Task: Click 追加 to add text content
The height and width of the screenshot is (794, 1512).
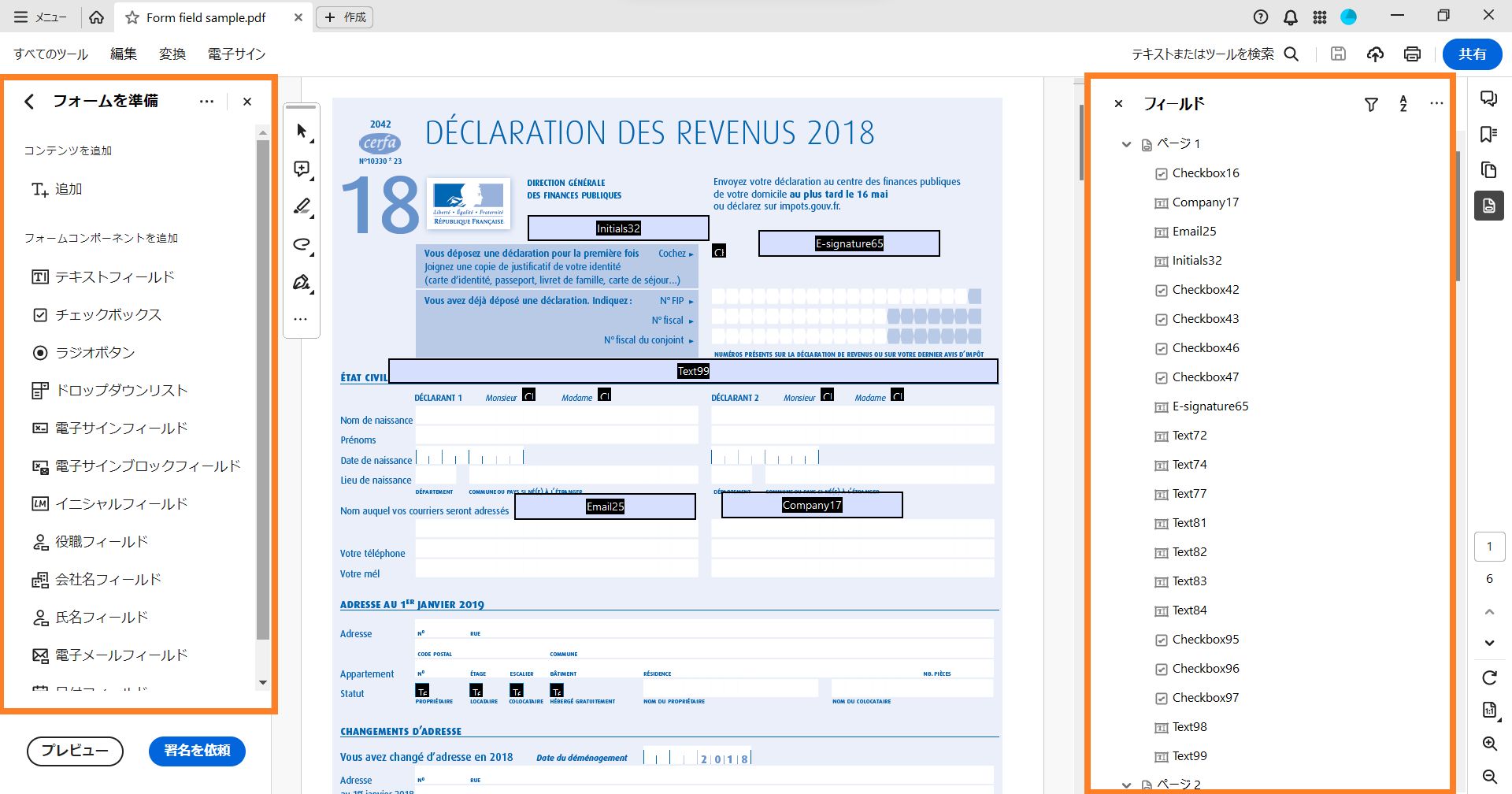Action: pyautogui.click(x=57, y=189)
